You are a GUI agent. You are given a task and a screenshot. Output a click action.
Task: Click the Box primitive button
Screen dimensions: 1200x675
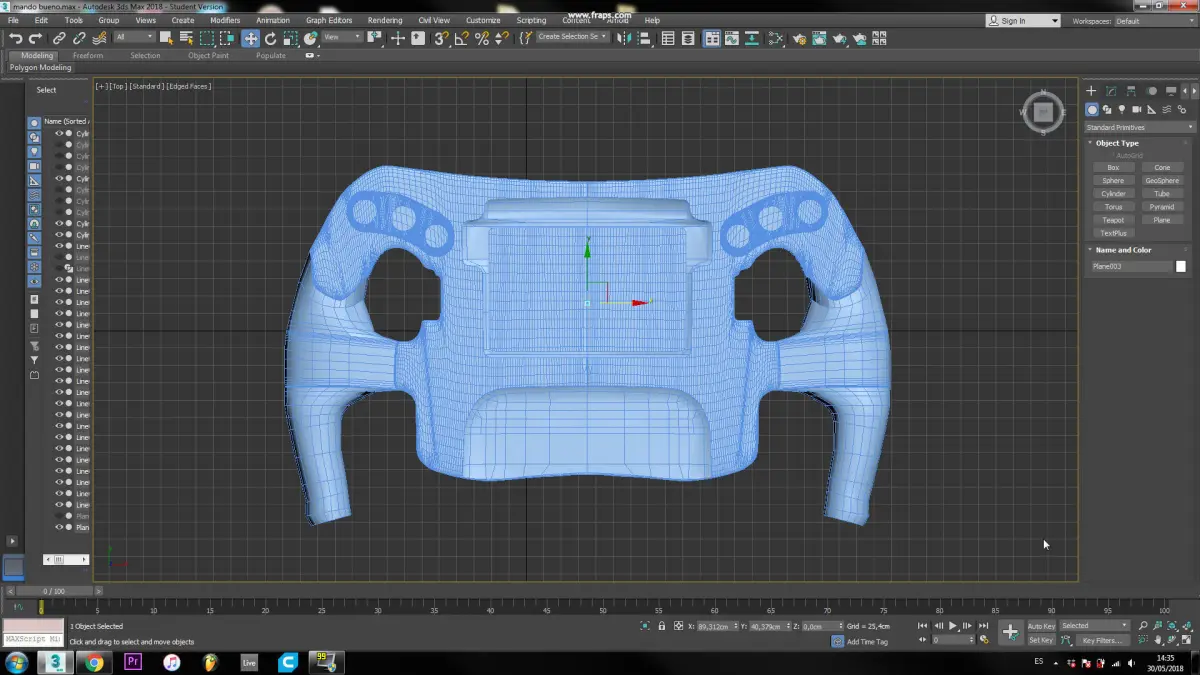[1113, 167]
